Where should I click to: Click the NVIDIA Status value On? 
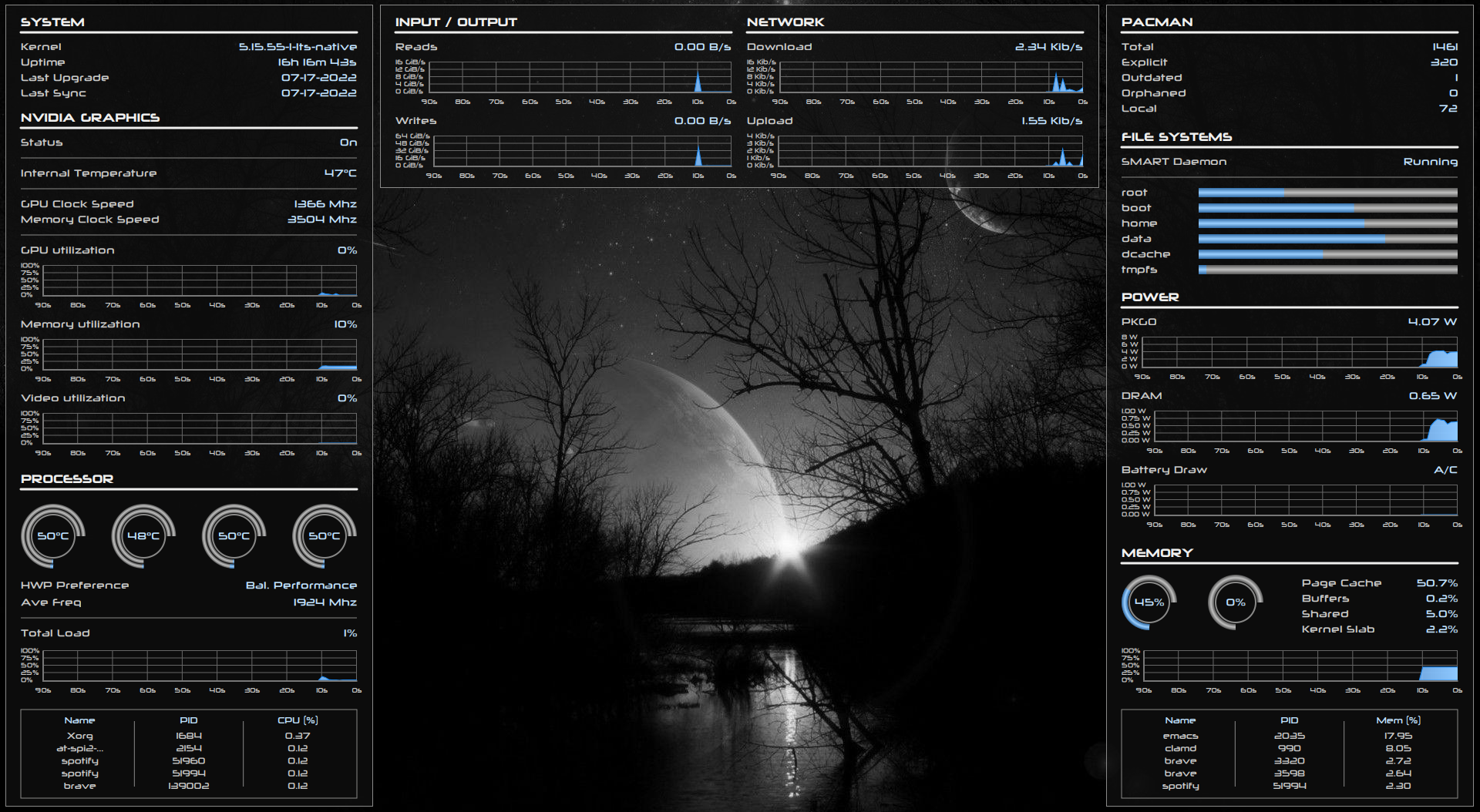(x=348, y=143)
